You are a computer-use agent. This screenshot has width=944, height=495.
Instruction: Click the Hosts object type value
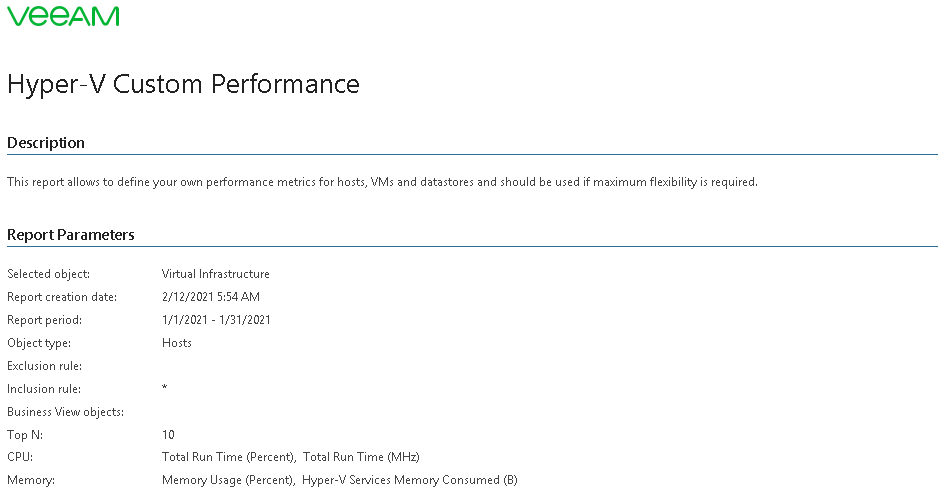[x=177, y=343]
